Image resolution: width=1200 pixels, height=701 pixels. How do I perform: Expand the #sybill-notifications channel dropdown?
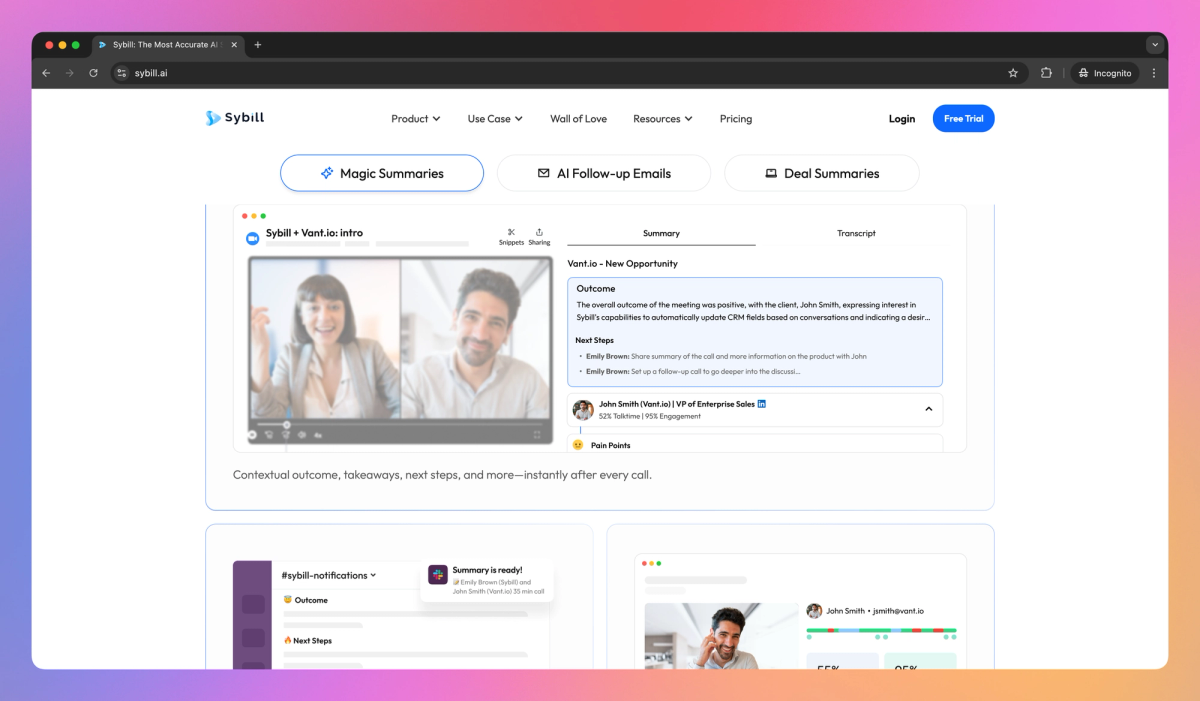tap(329, 575)
